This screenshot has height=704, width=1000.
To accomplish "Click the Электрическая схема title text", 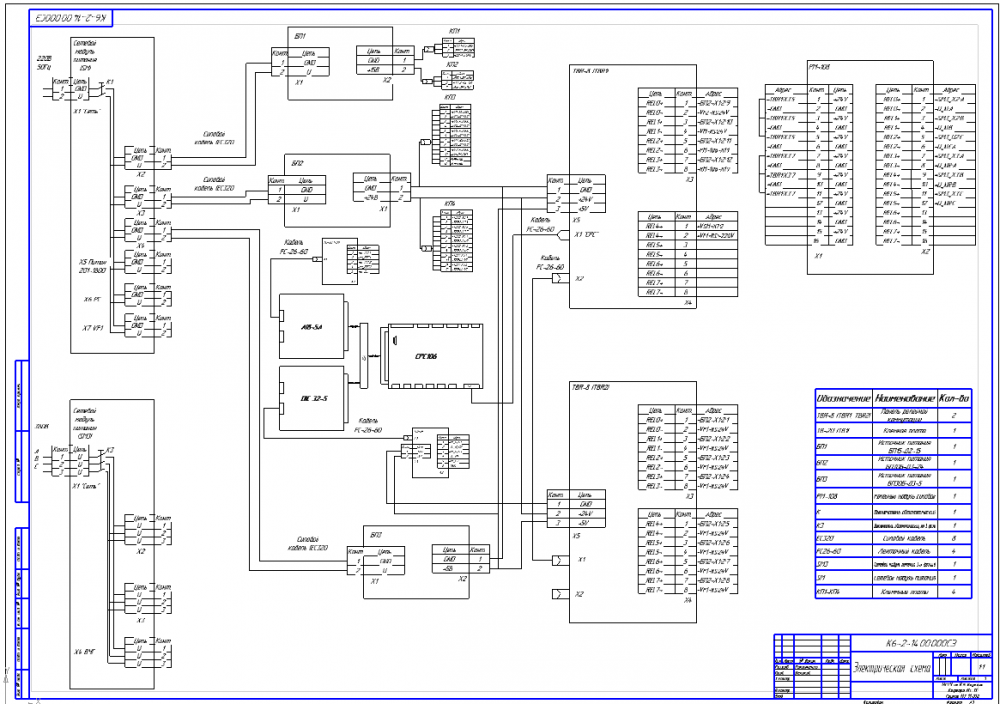I will 890,667.
